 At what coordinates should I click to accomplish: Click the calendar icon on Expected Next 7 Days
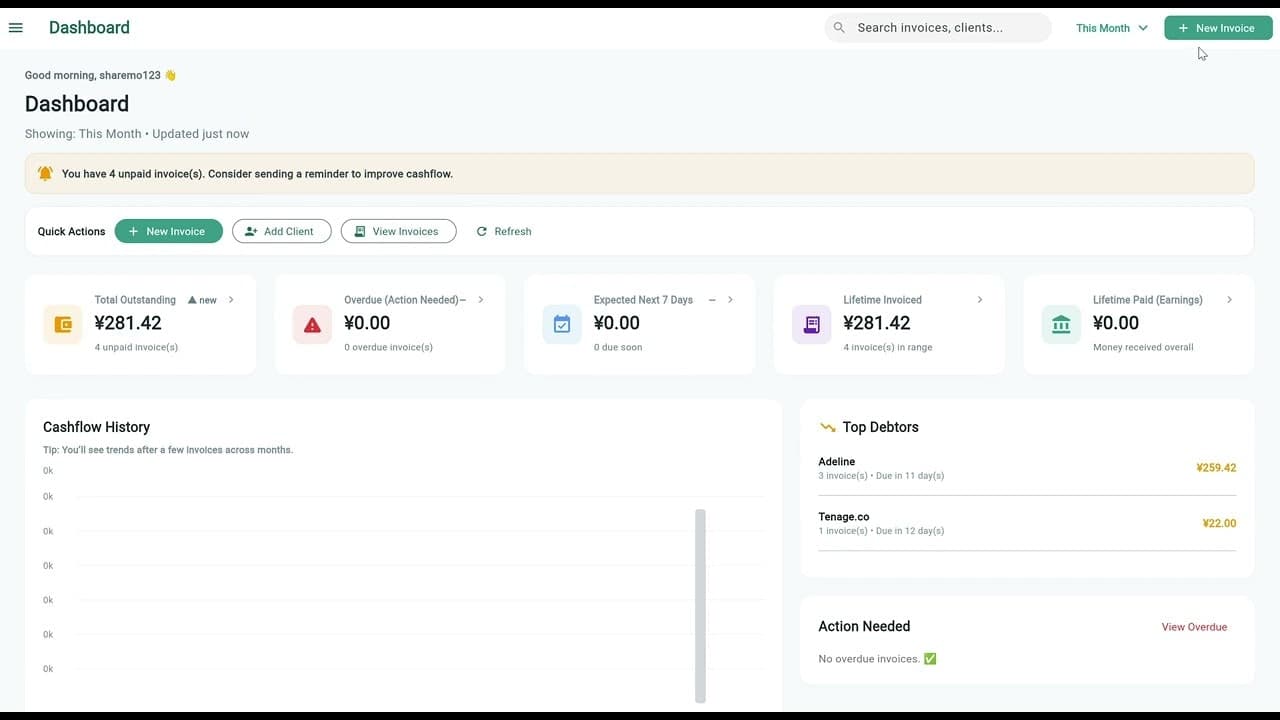(561, 324)
